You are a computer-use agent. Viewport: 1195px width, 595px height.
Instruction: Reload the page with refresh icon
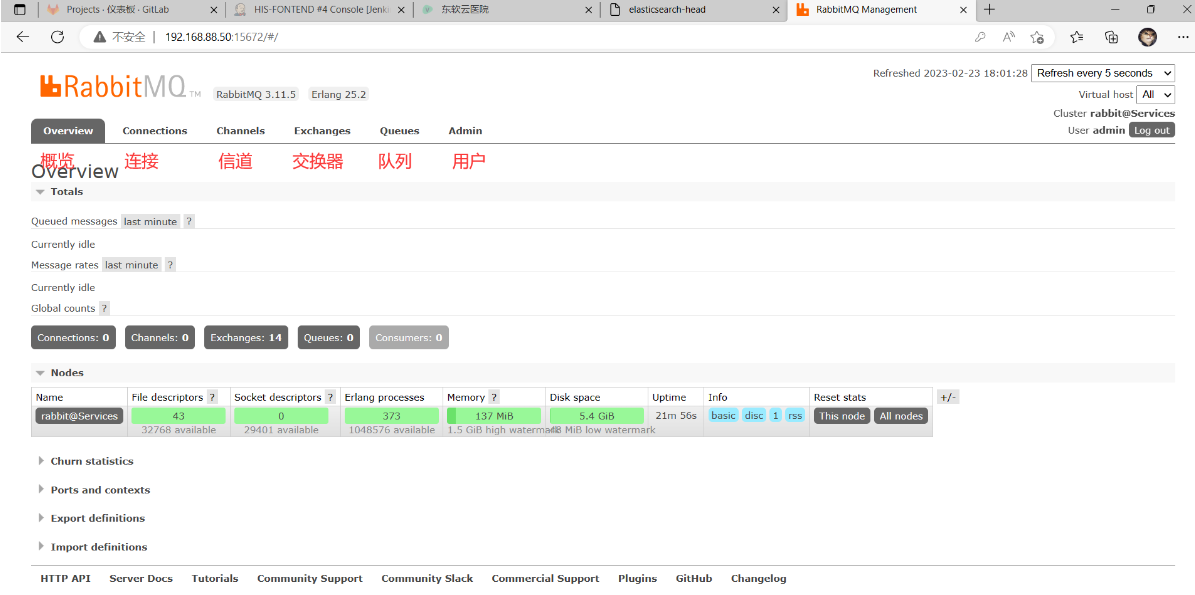pos(57,37)
